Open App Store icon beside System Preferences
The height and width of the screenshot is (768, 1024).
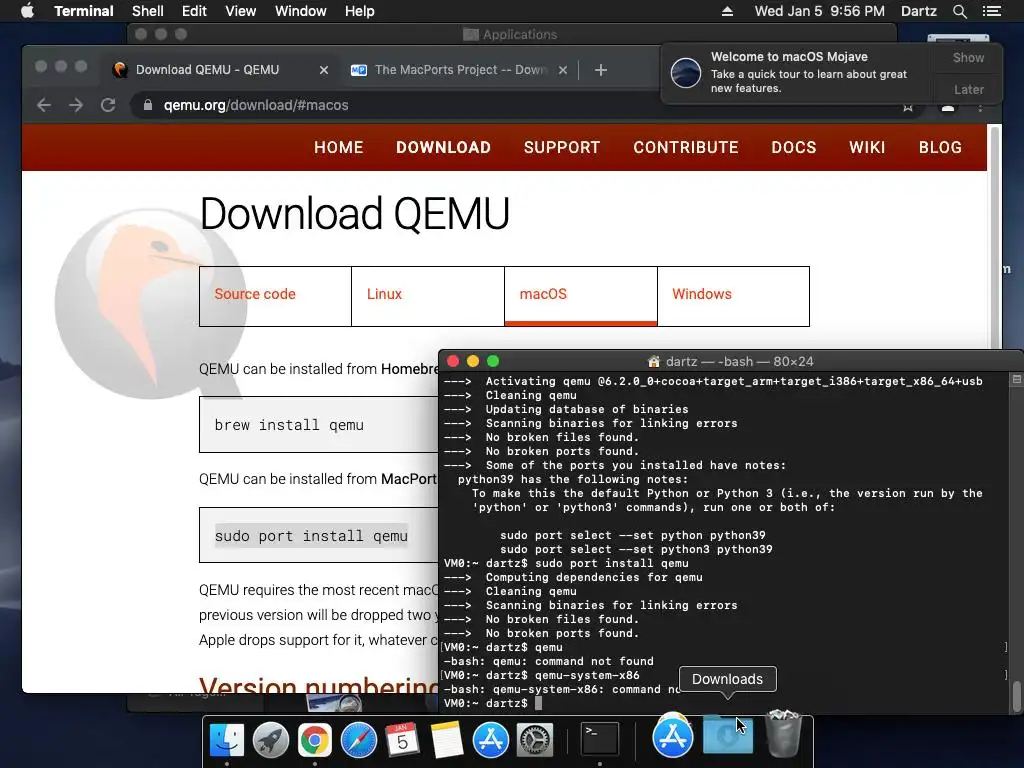[x=490, y=740]
